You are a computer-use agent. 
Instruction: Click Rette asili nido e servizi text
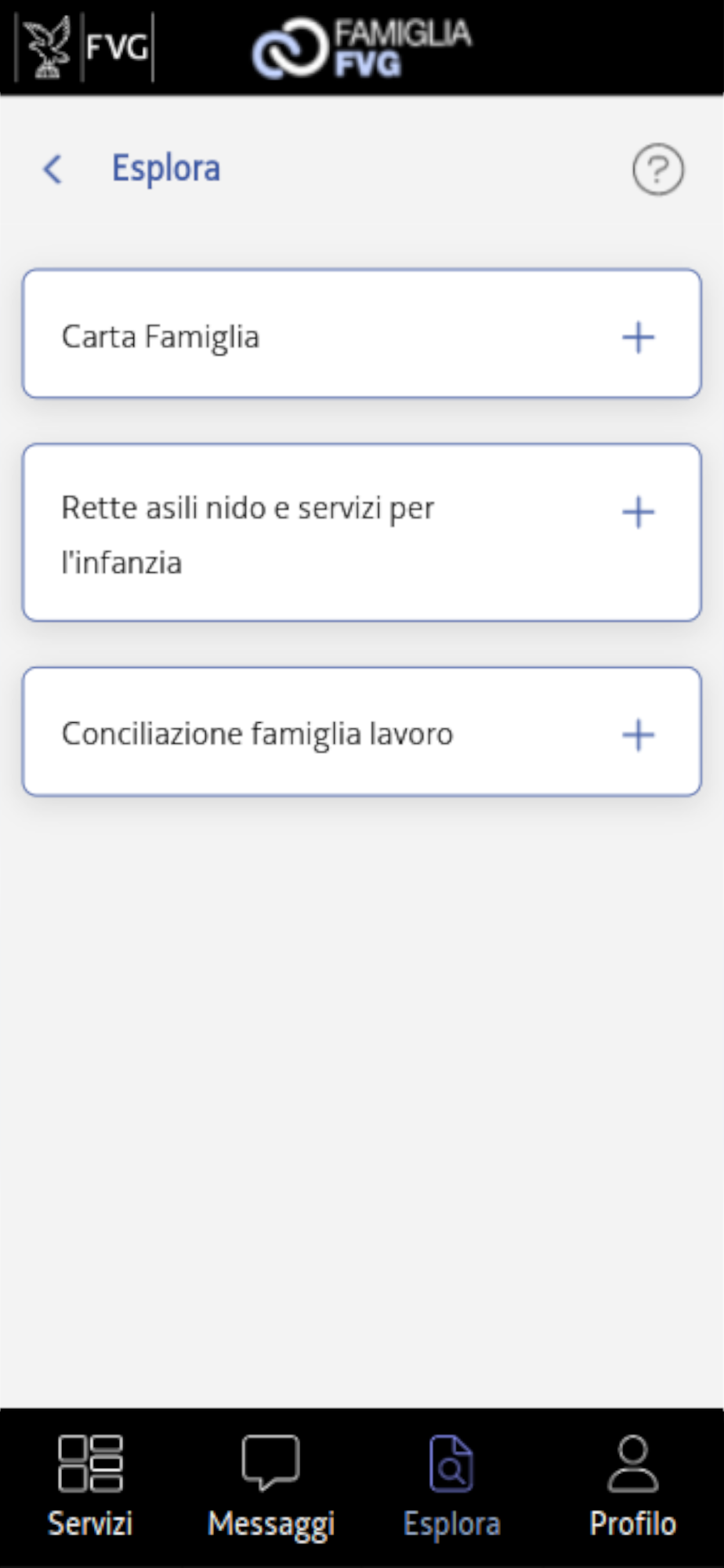pyautogui.click(x=248, y=508)
